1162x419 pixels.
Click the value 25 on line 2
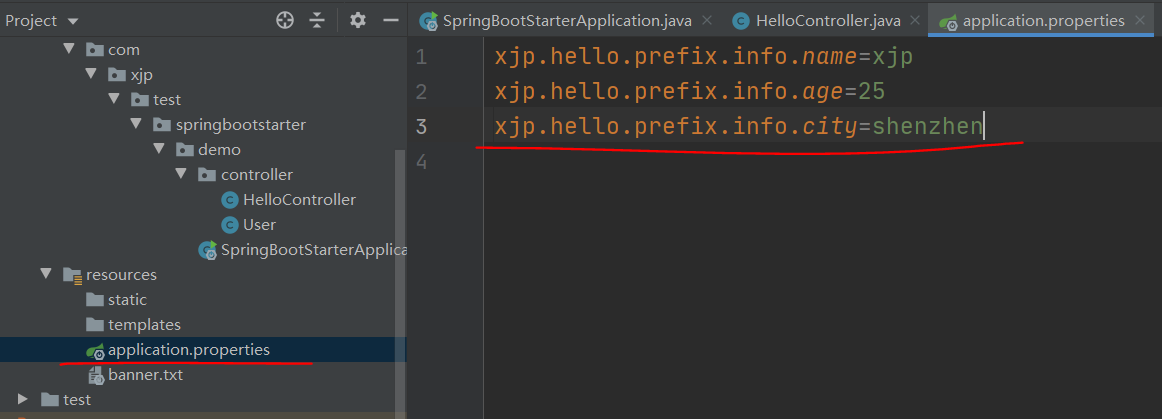coord(872,92)
